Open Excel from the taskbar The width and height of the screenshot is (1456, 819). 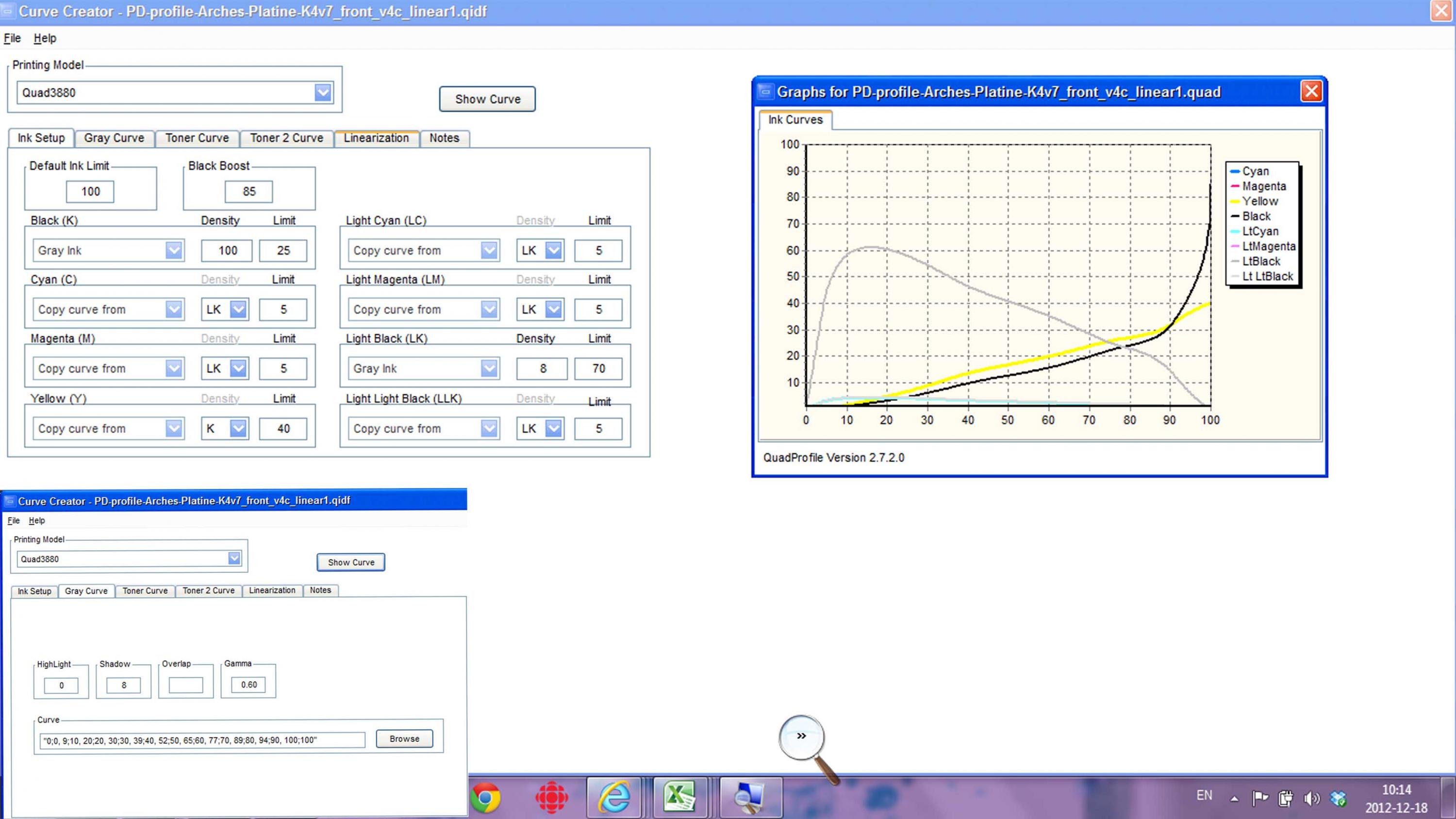tap(680, 797)
